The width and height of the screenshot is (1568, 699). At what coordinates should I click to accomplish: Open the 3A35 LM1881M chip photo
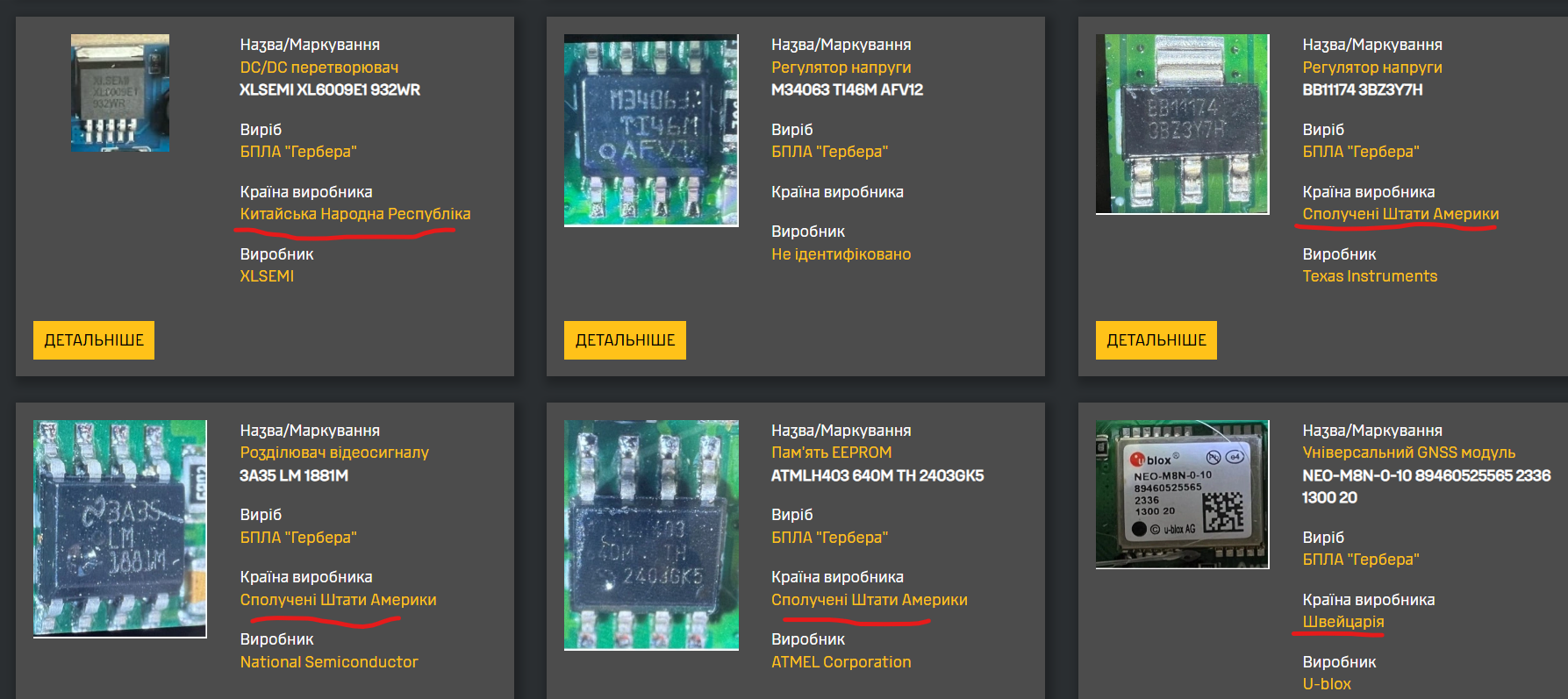coord(120,528)
